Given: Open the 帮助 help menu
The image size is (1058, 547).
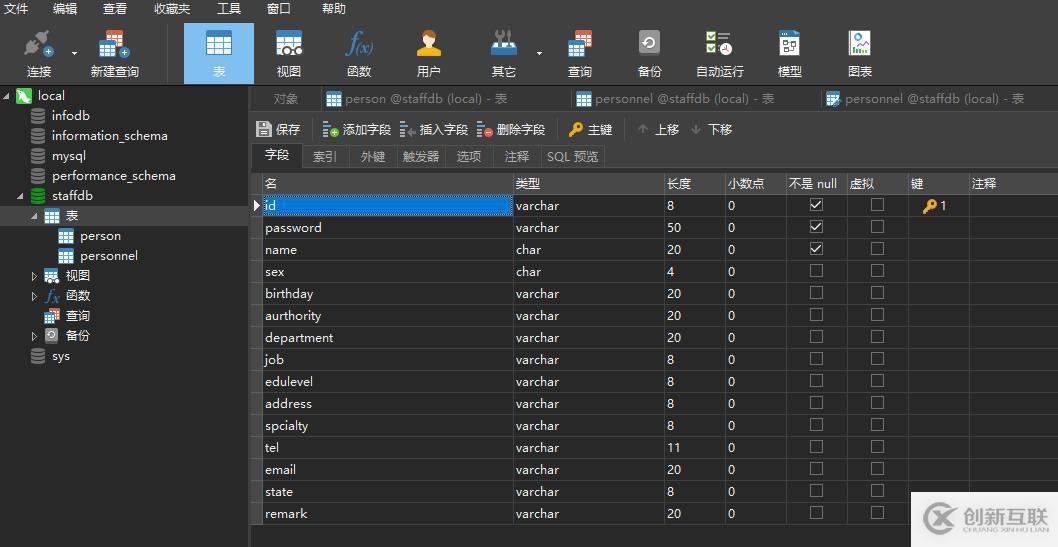Looking at the screenshot, I should click(334, 9).
